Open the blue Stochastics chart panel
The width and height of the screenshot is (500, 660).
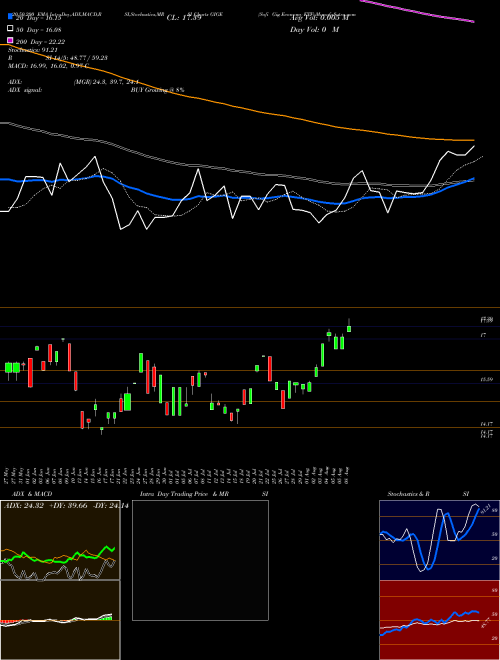click(x=439, y=540)
